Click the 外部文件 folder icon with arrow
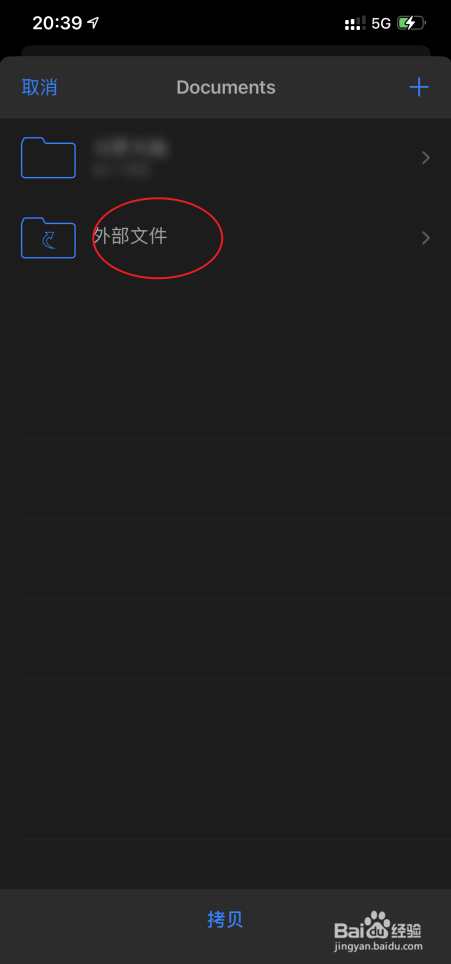 (49, 237)
